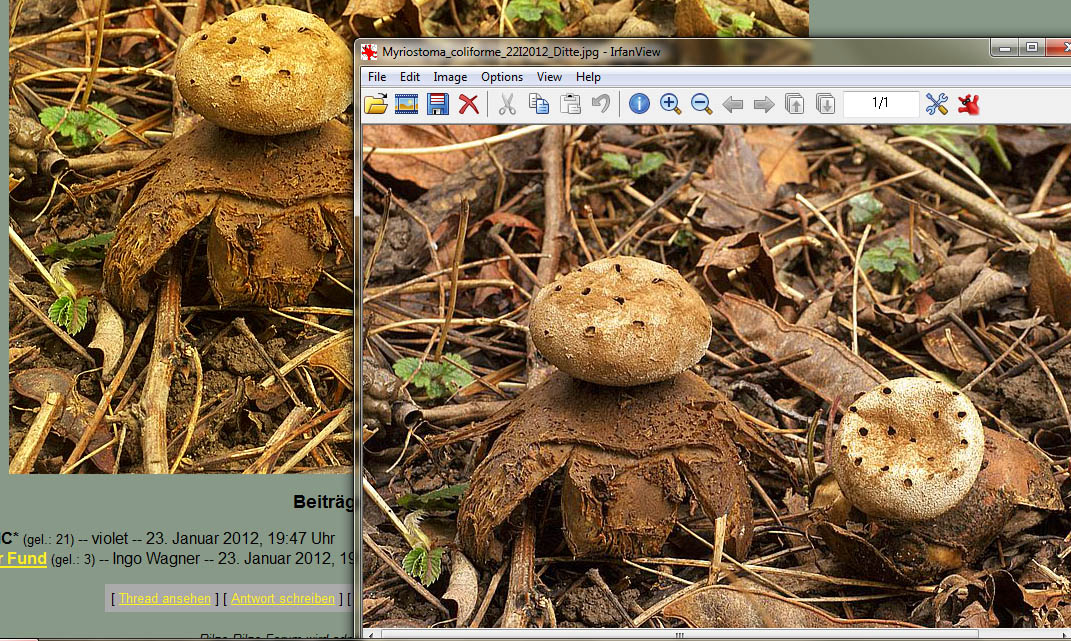Click the IrfanView horizontal scrollbar at the bottom

[x=680, y=636]
